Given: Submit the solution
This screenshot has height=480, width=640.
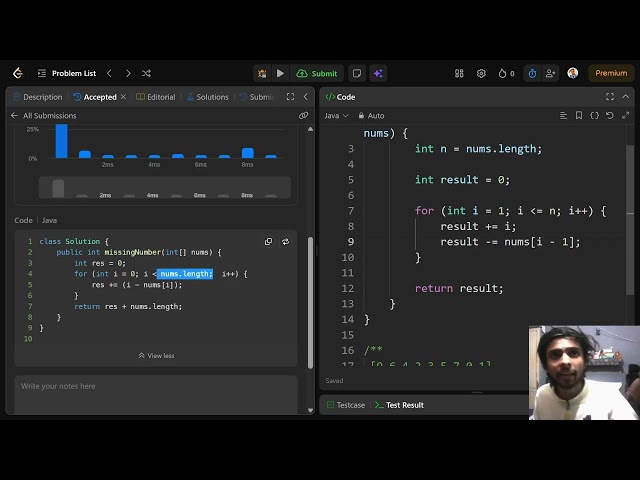Looking at the screenshot, I should point(317,73).
